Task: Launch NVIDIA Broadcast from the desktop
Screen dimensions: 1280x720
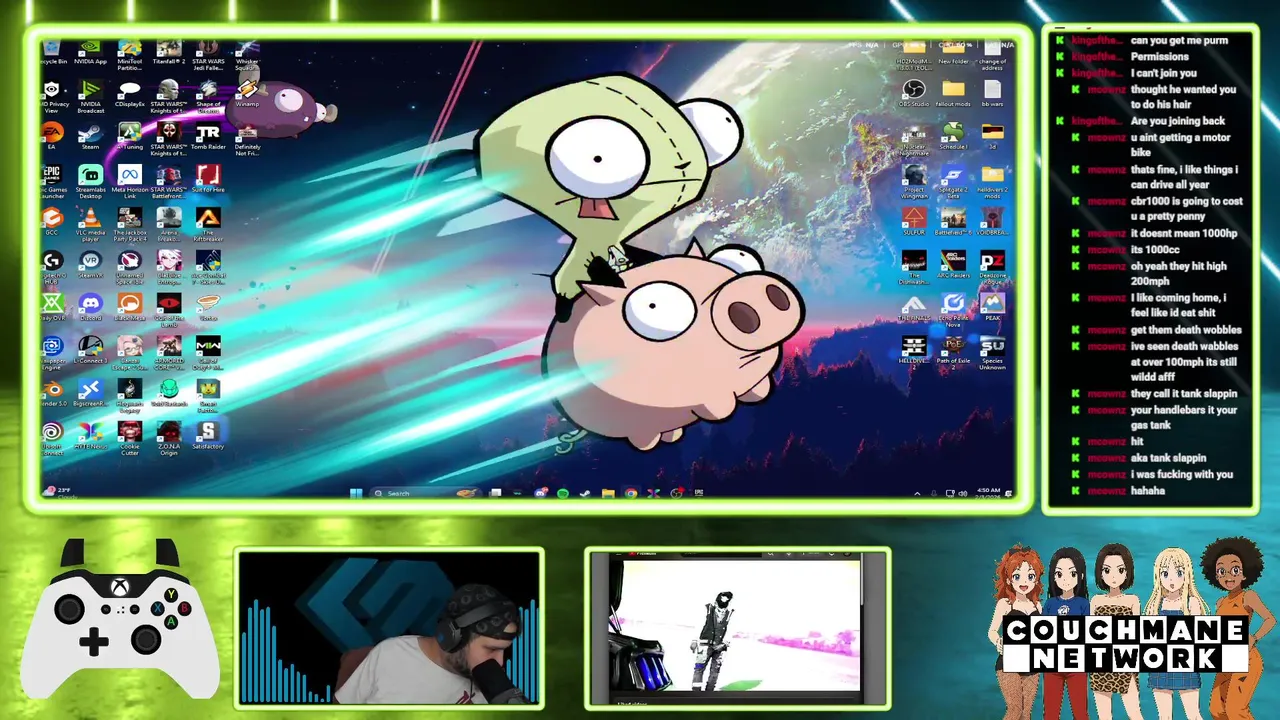Action: pyautogui.click(x=90, y=95)
